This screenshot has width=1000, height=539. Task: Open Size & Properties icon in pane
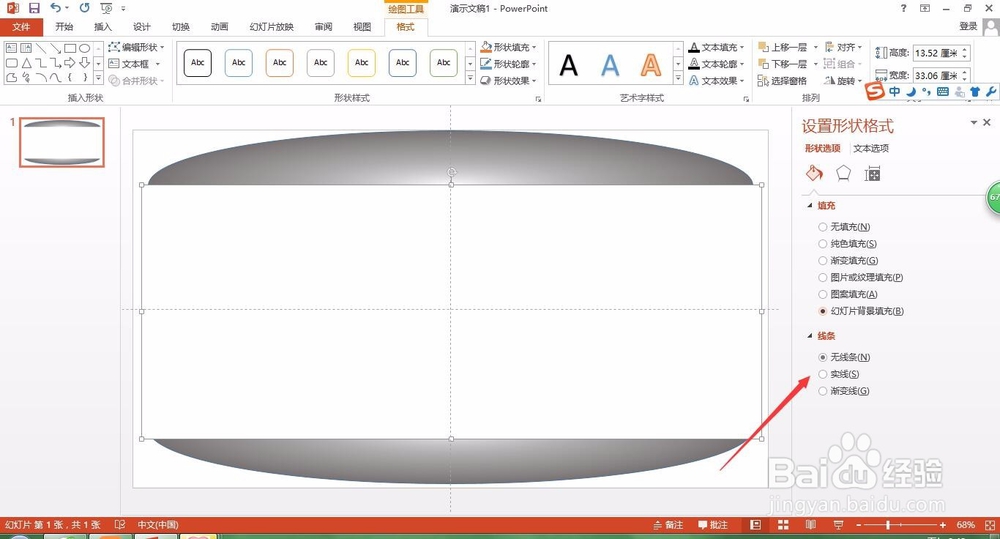pyautogui.click(x=872, y=174)
